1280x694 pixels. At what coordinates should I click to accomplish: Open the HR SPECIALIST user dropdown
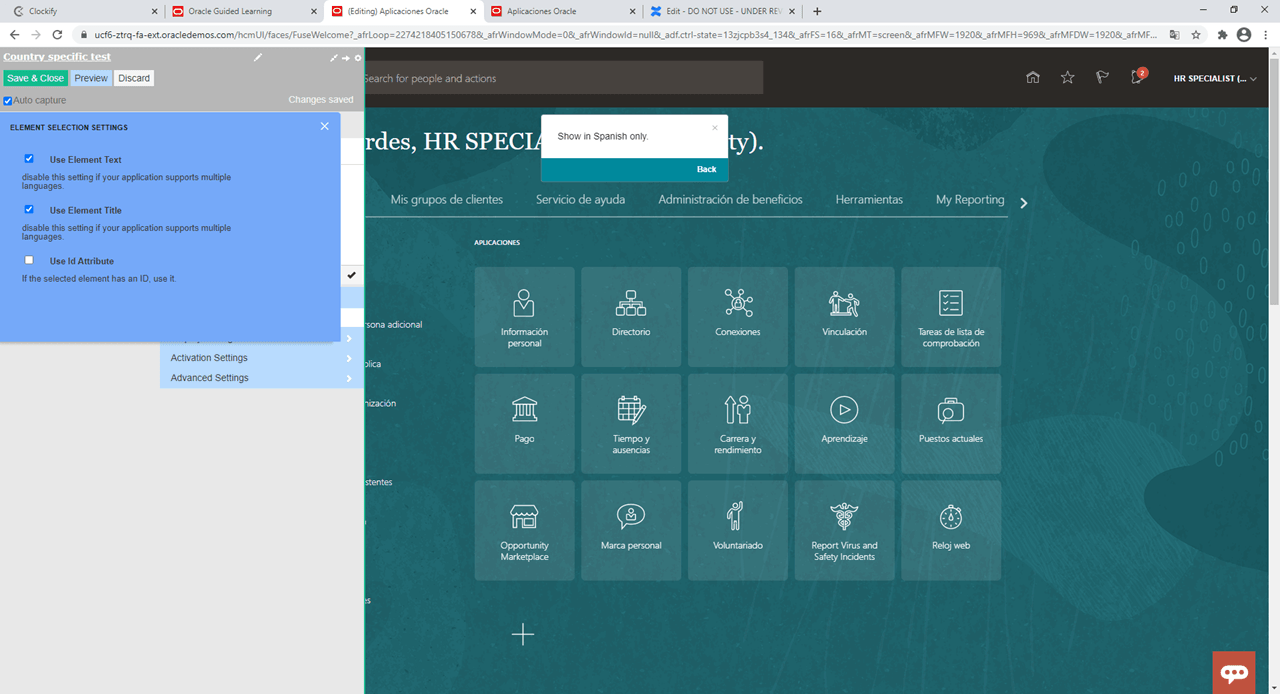point(1214,77)
